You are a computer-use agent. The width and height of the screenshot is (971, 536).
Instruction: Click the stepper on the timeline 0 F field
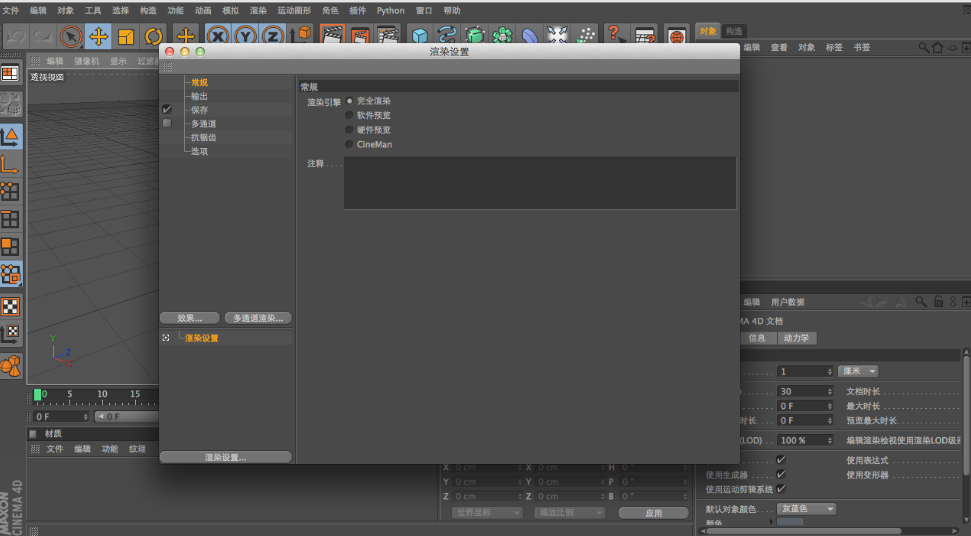click(x=85, y=417)
